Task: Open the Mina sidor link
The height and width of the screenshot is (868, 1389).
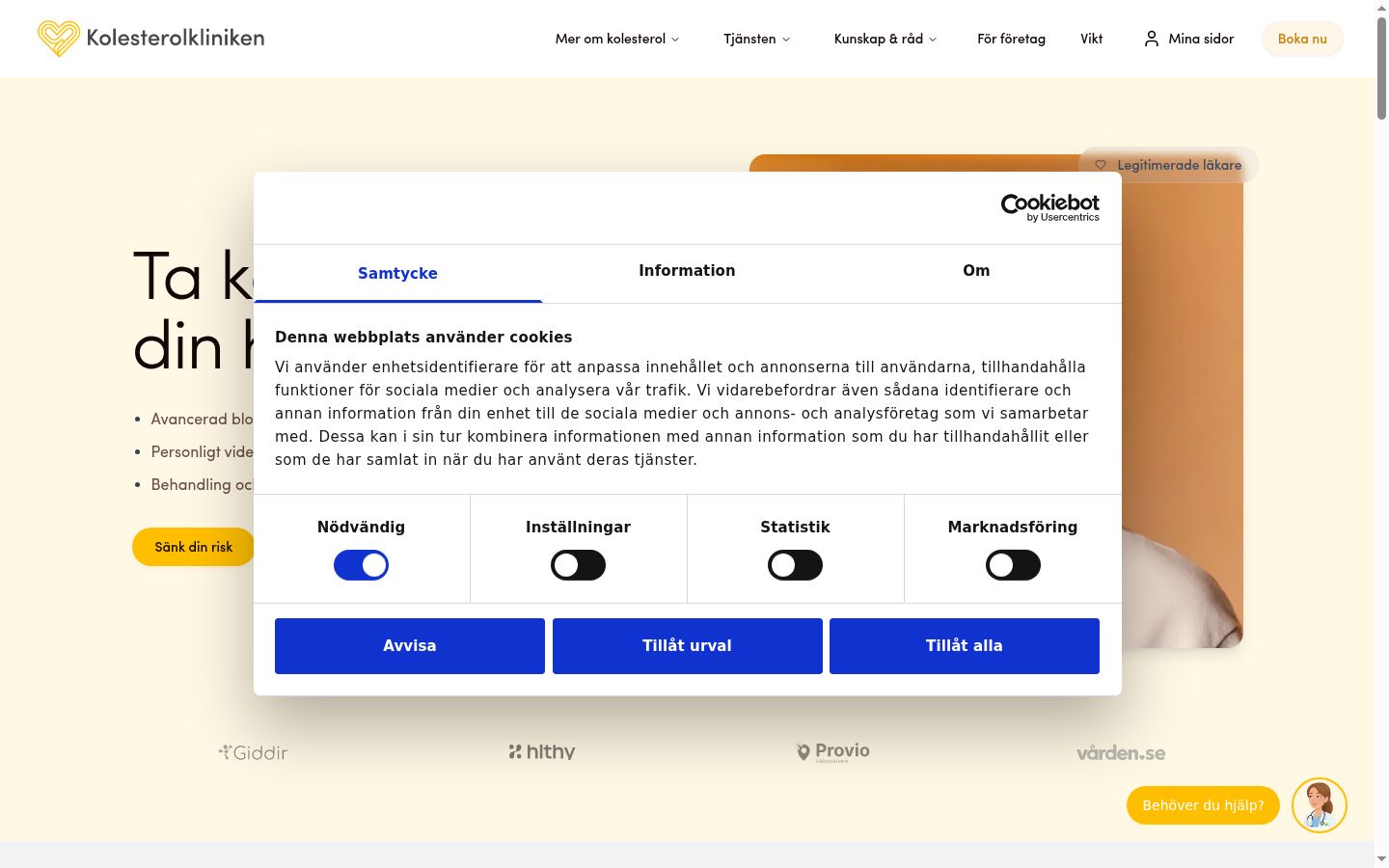Action: (x=1188, y=39)
